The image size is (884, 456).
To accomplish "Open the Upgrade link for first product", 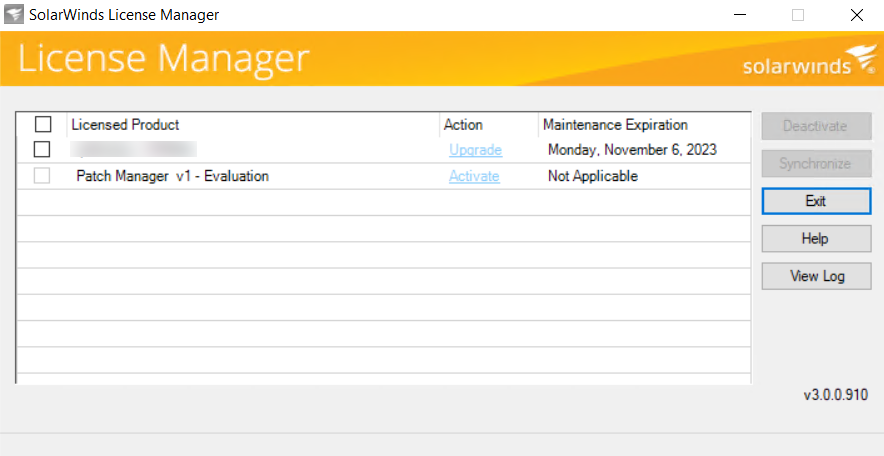I will (x=475, y=150).
